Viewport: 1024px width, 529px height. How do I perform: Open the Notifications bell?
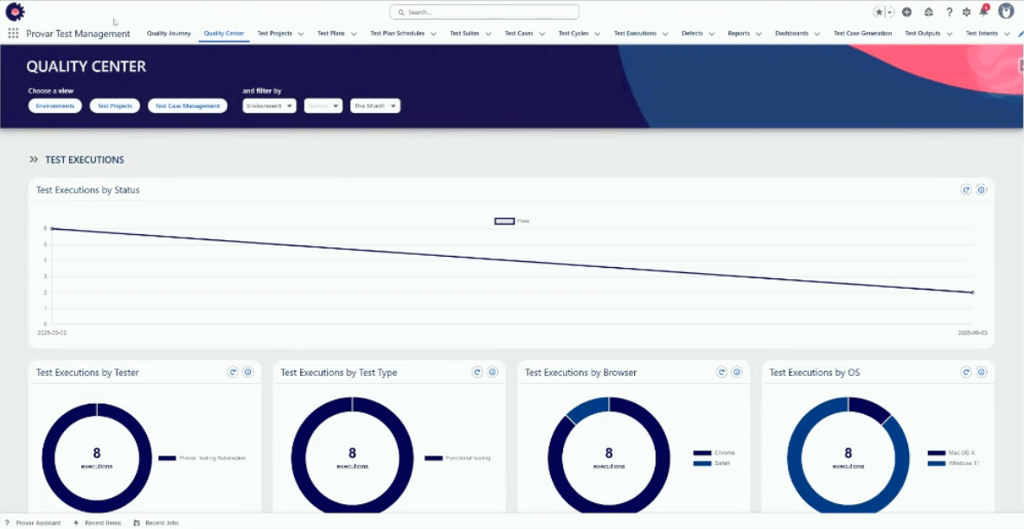[x=984, y=11]
